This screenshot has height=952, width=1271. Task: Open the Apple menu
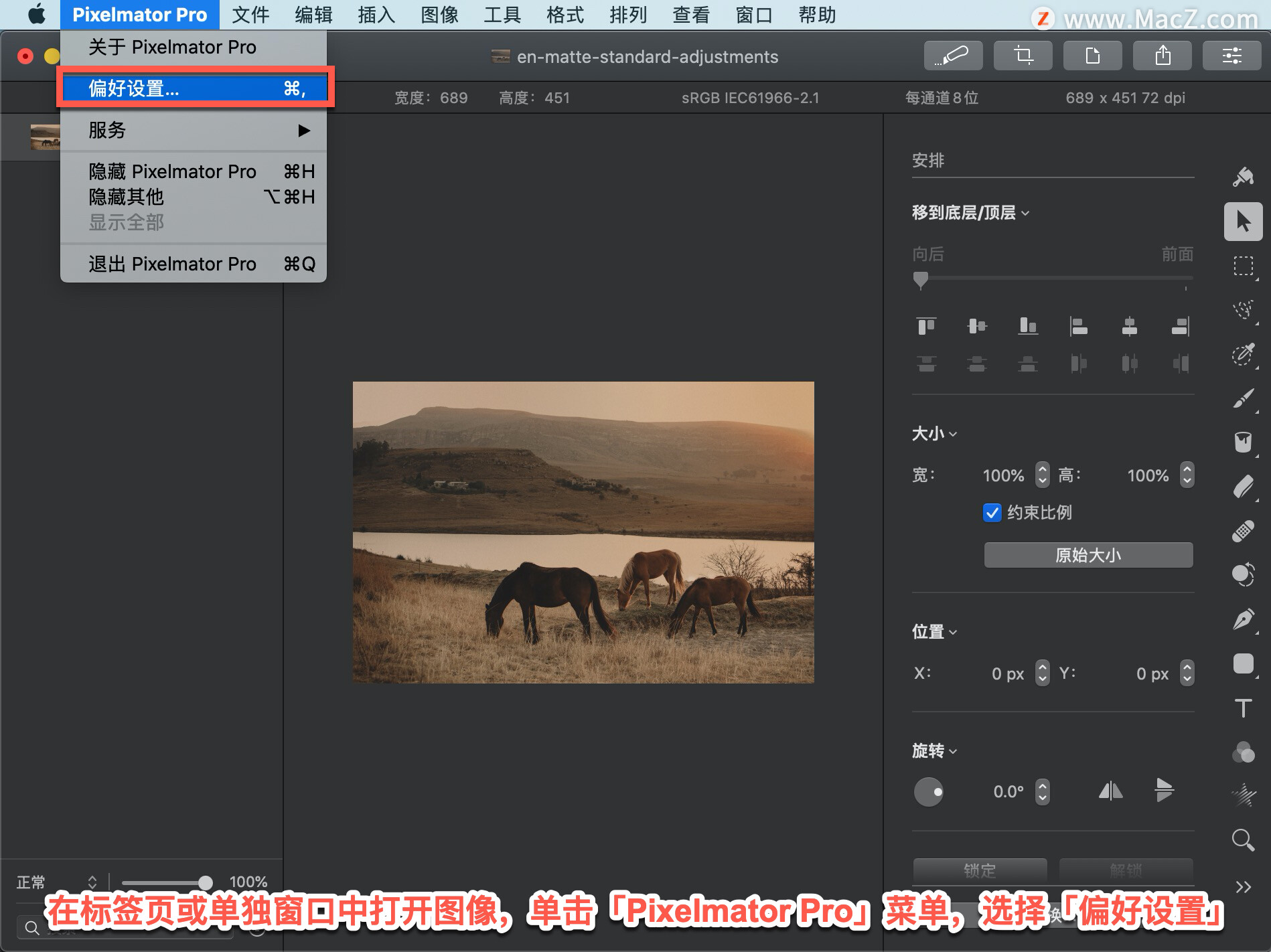point(37,15)
